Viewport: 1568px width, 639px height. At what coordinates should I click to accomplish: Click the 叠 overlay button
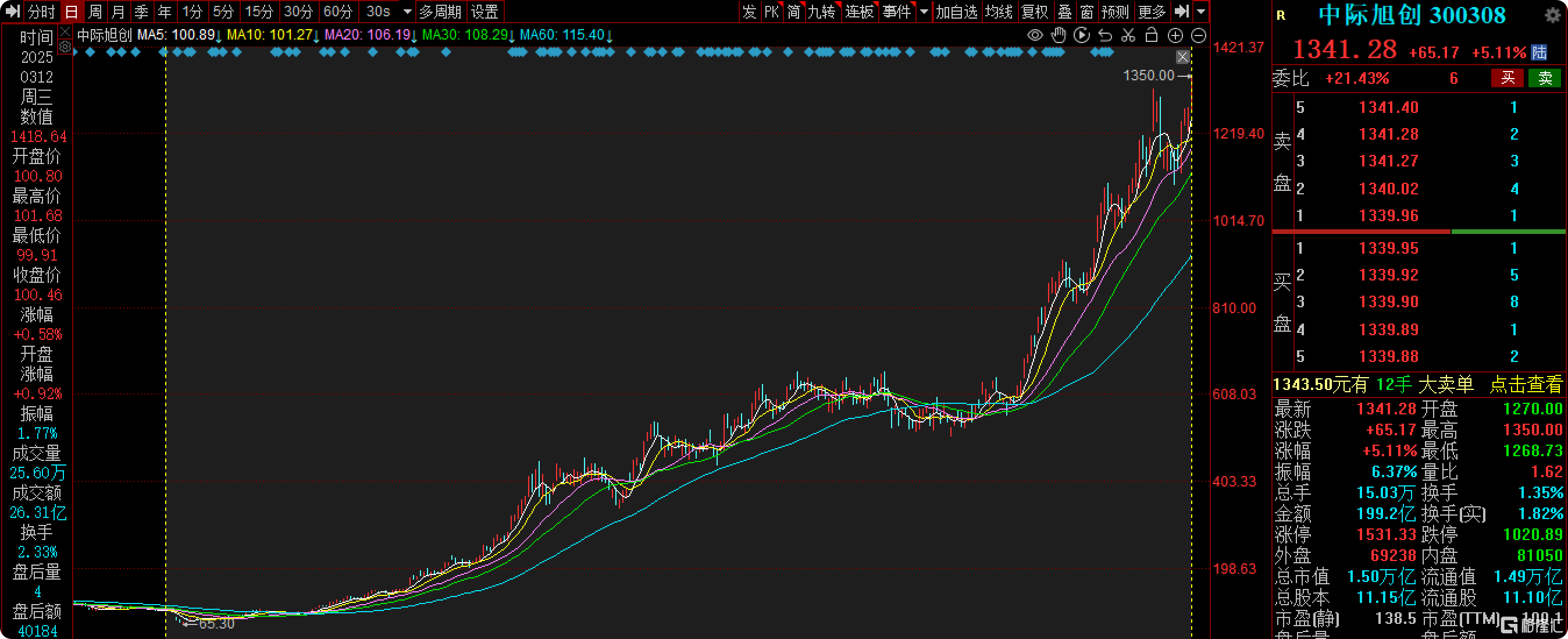1064,12
